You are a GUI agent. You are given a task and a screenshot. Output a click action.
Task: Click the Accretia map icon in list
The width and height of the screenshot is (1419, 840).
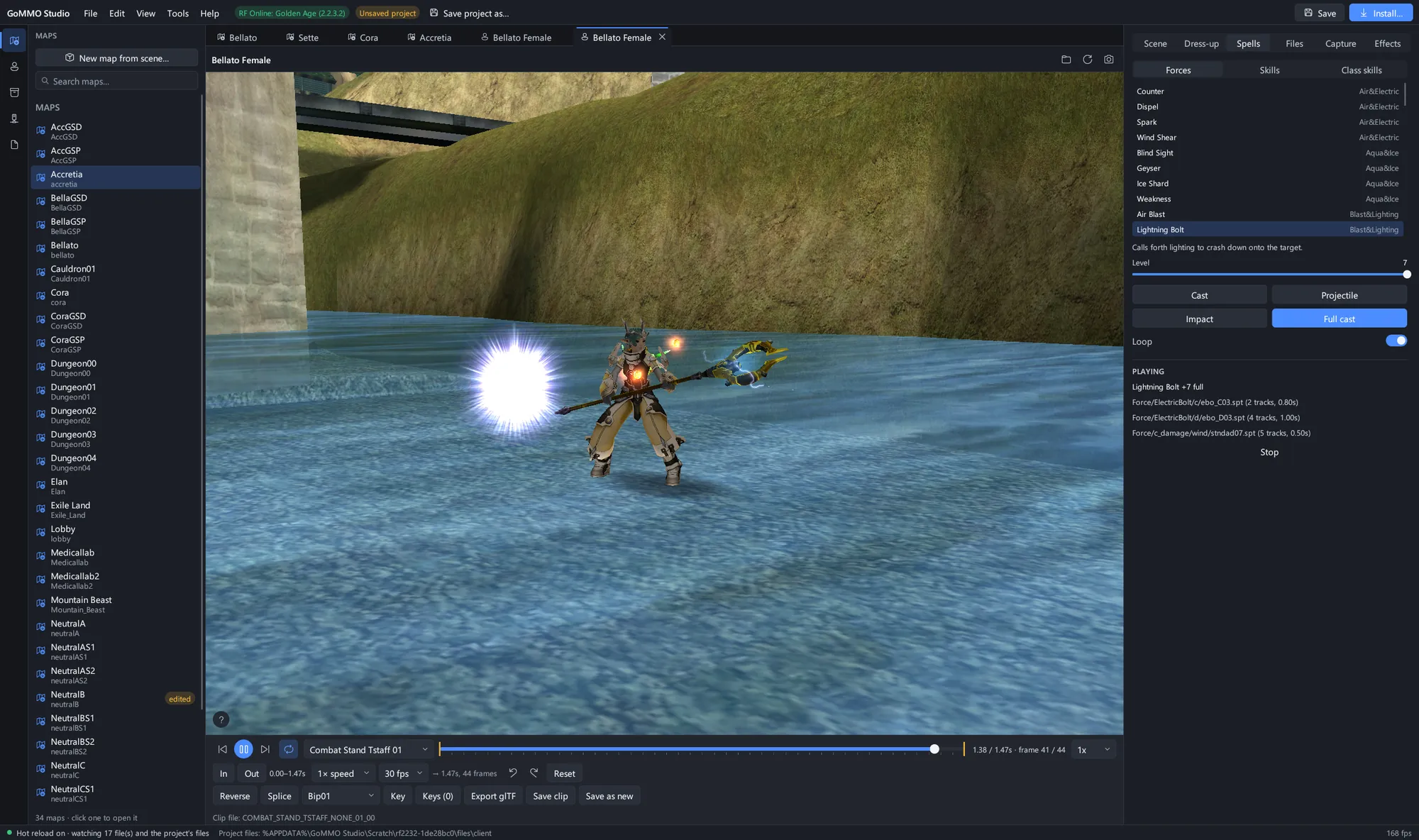pos(41,178)
